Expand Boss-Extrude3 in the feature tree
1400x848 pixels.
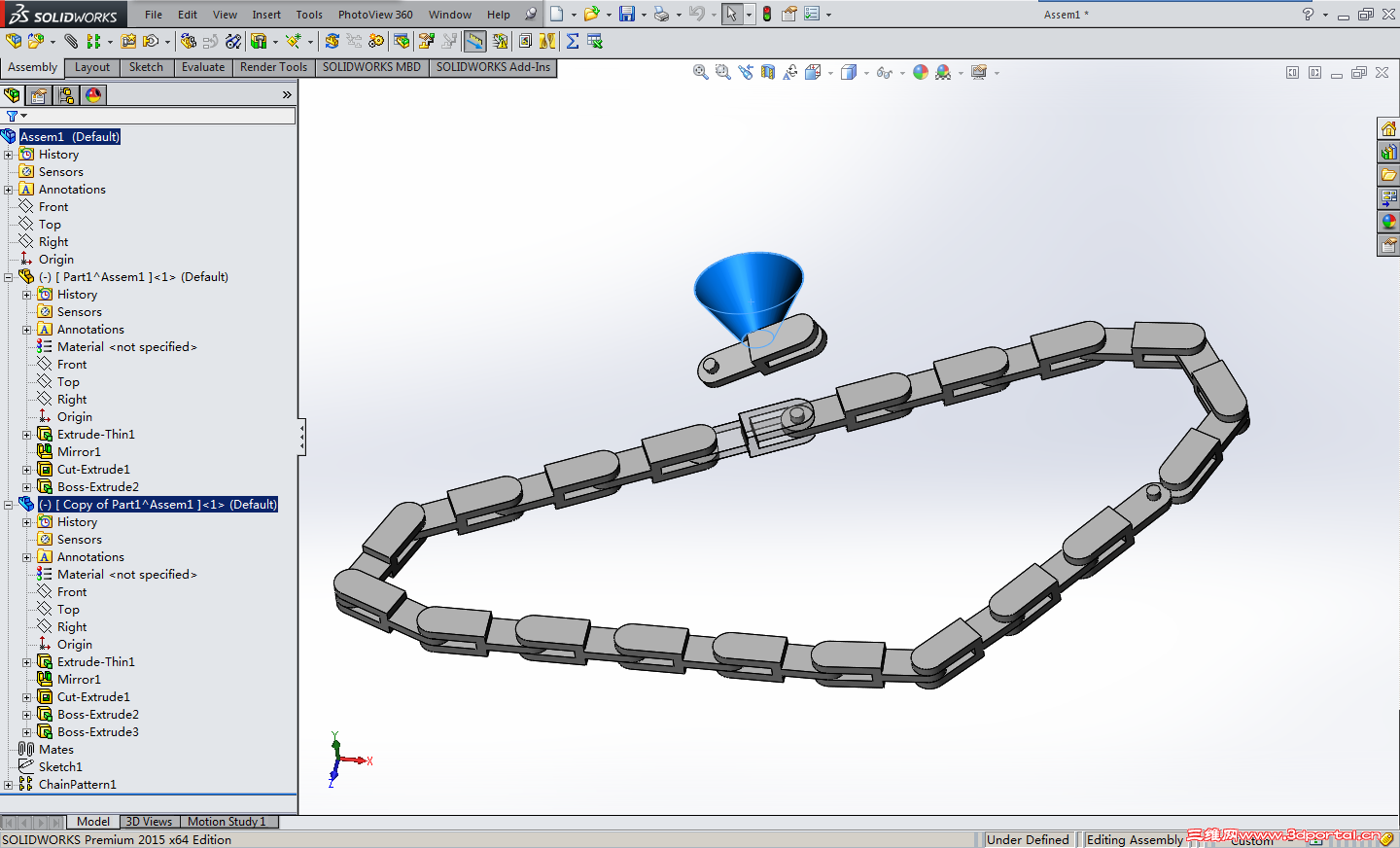[x=27, y=732]
